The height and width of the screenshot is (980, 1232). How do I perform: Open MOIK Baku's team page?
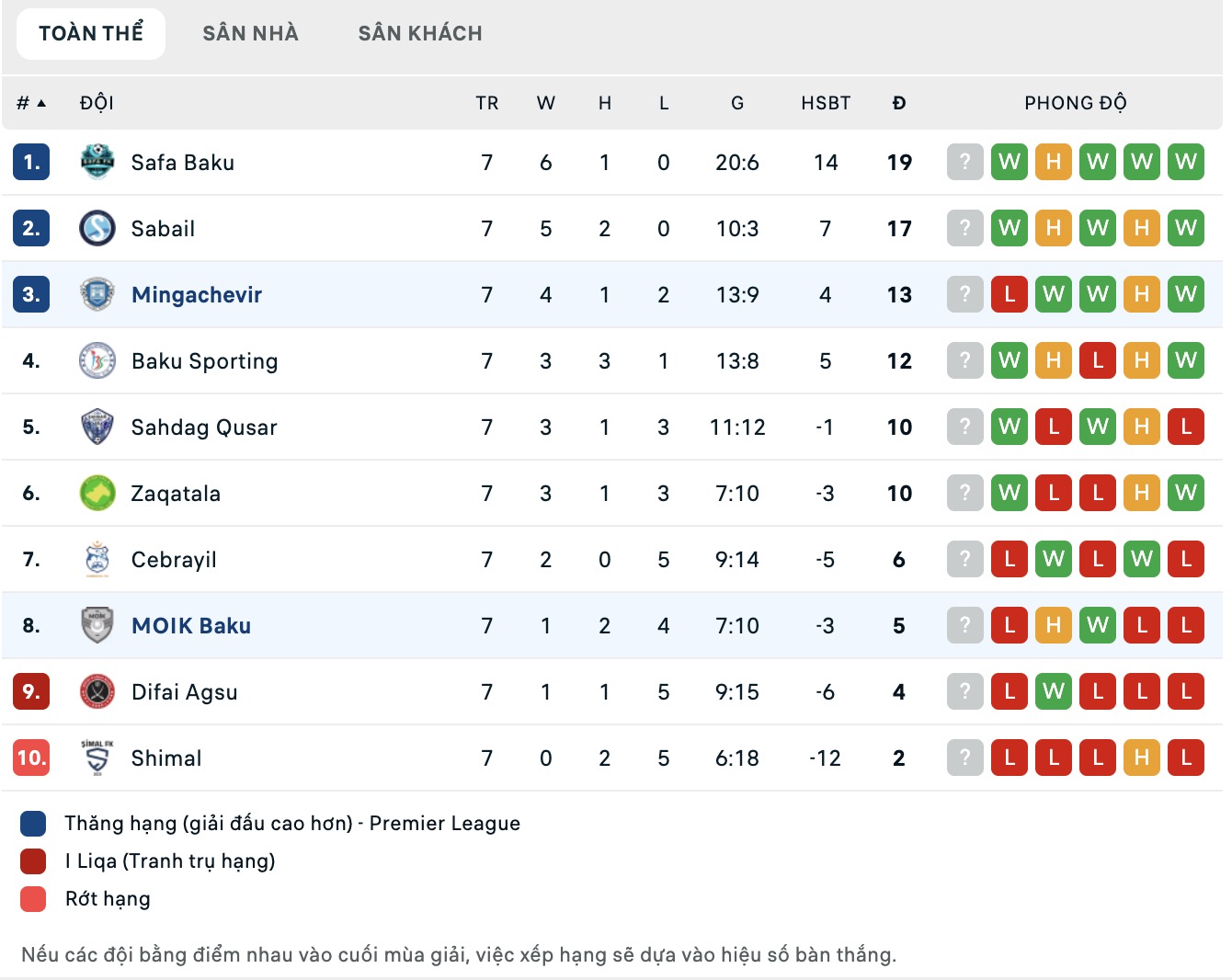click(190, 625)
